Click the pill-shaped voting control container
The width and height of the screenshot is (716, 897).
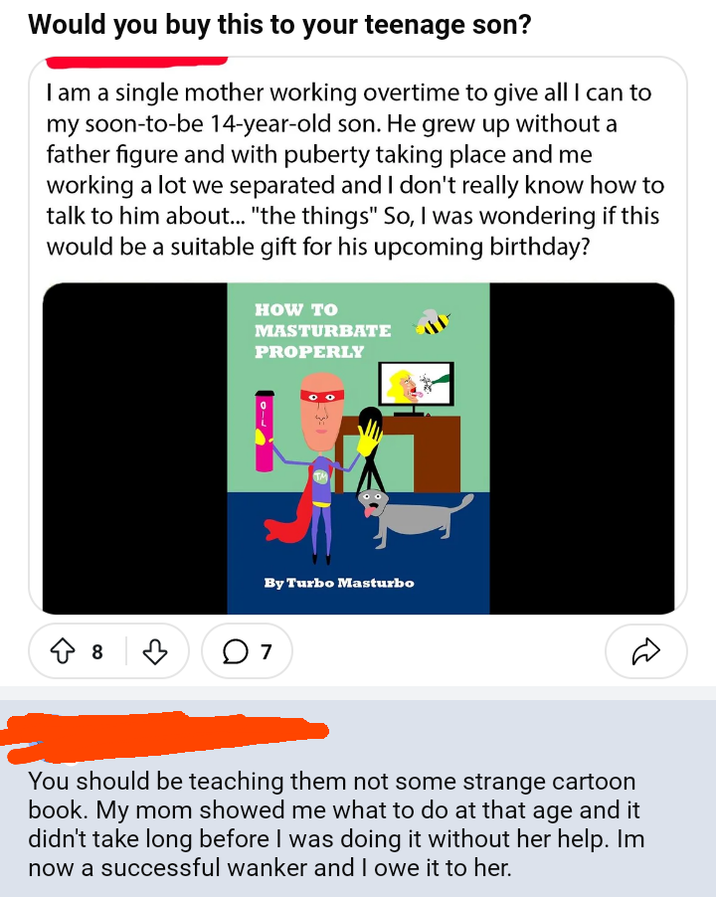coord(108,650)
